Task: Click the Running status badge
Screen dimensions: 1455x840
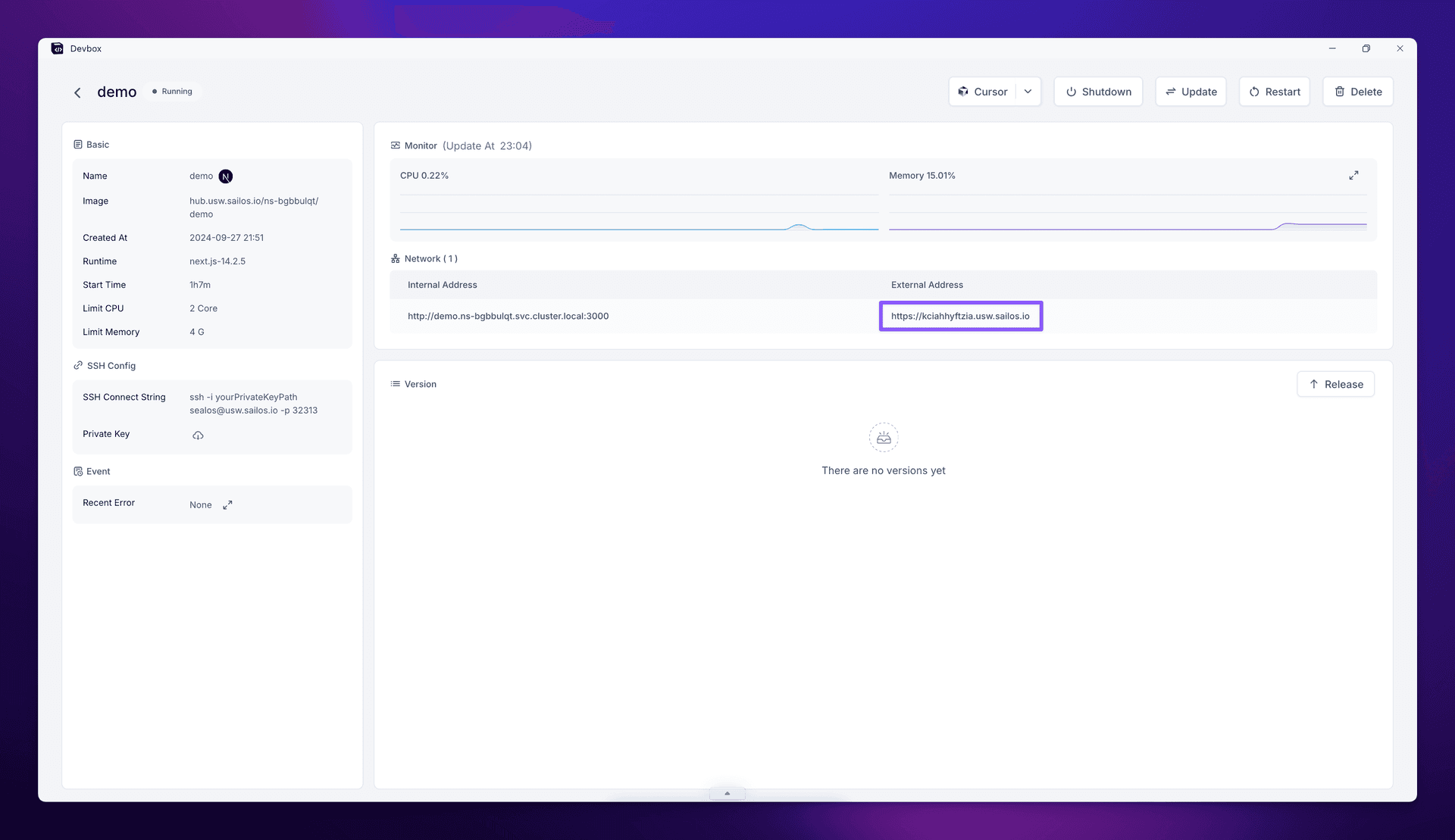Action: [172, 91]
